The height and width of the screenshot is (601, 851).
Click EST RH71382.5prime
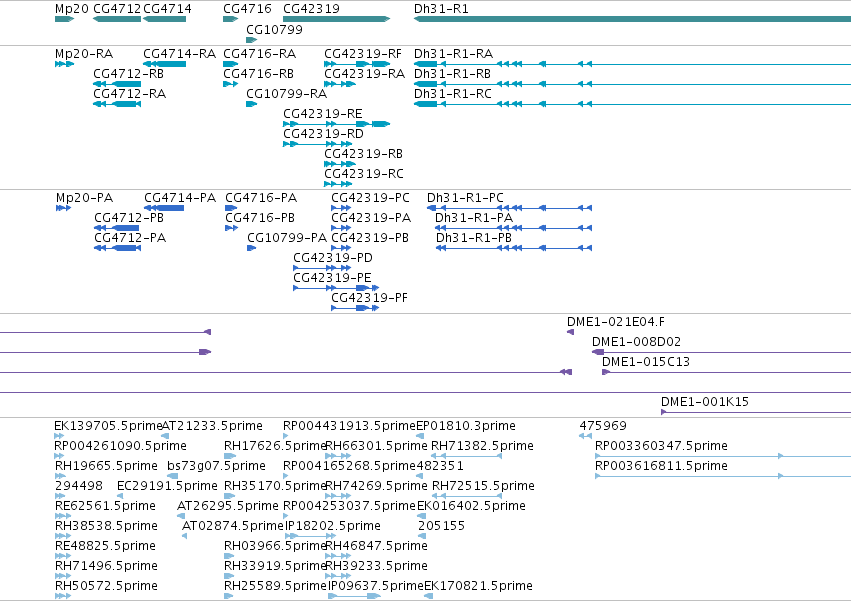tap(482, 446)
